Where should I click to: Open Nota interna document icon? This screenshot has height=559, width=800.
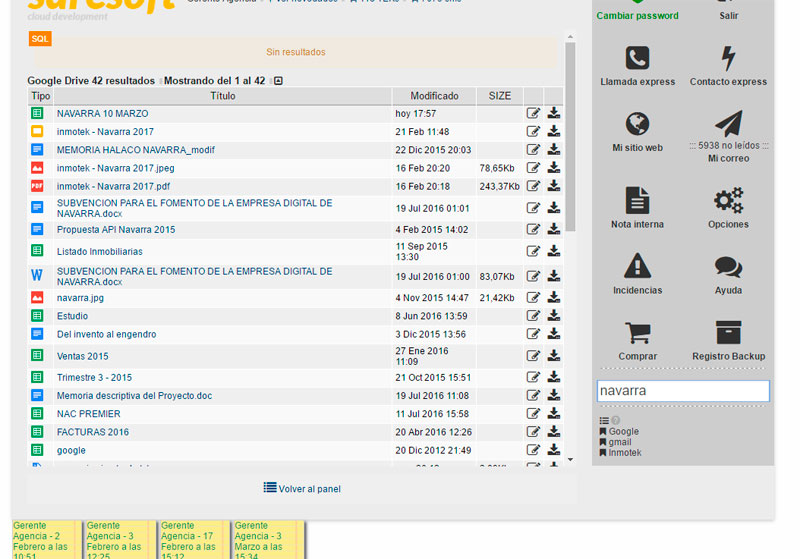coord(637,200)
